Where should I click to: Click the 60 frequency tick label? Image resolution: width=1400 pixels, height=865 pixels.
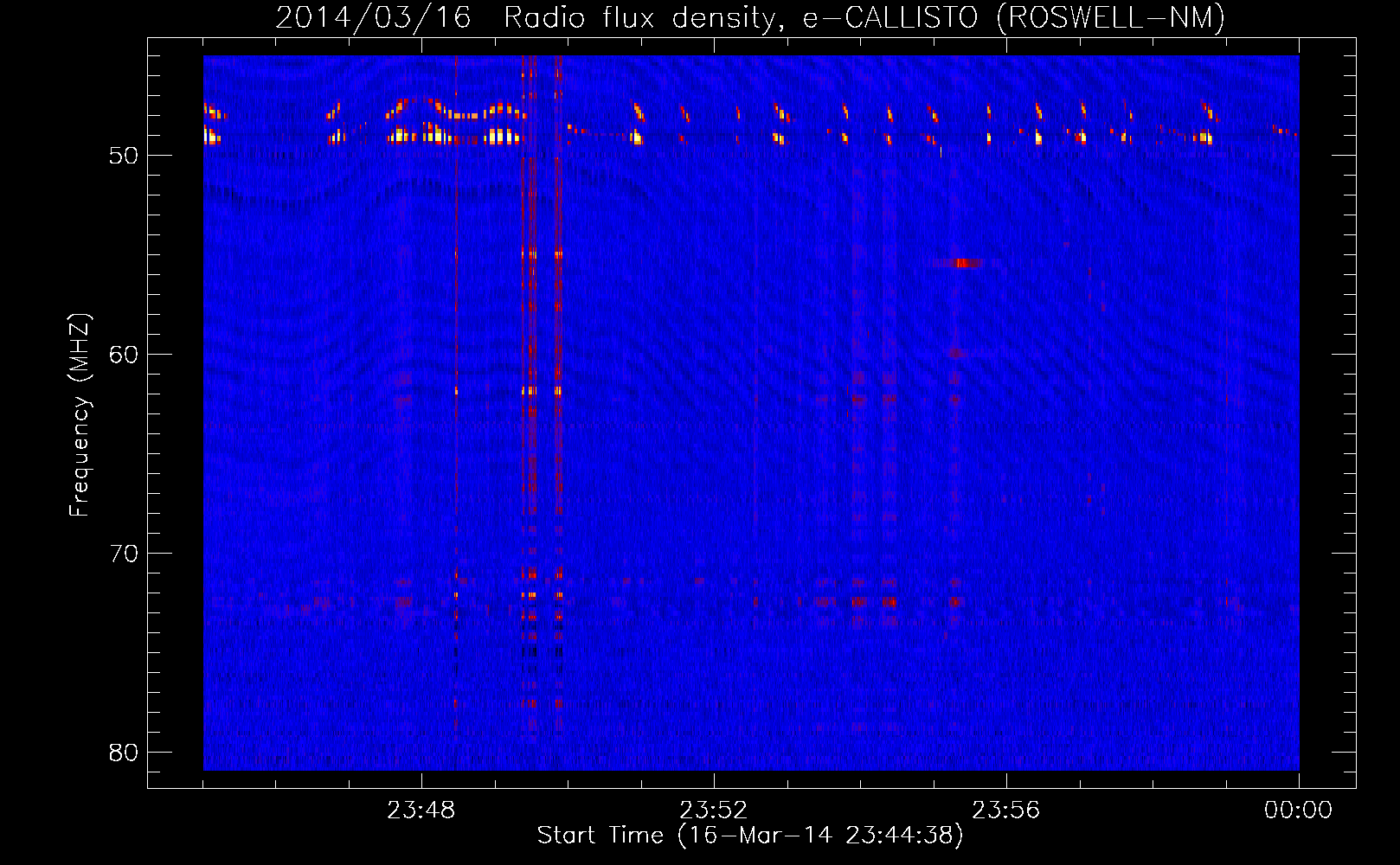(x=124, y=355)
